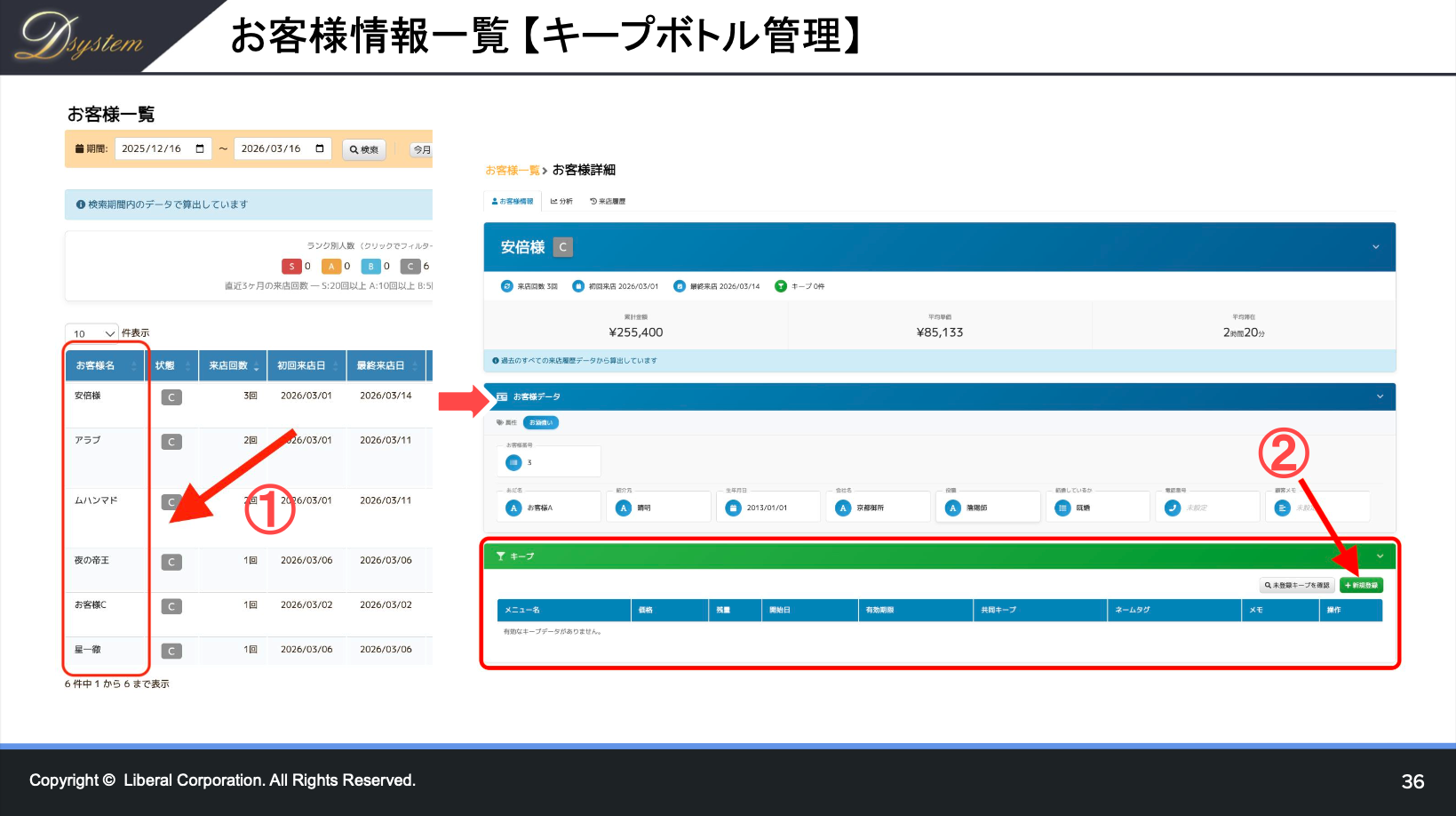
Task: Filter customers by blue B rank badge
Action: pyautogui.click(x=370, y=266)
